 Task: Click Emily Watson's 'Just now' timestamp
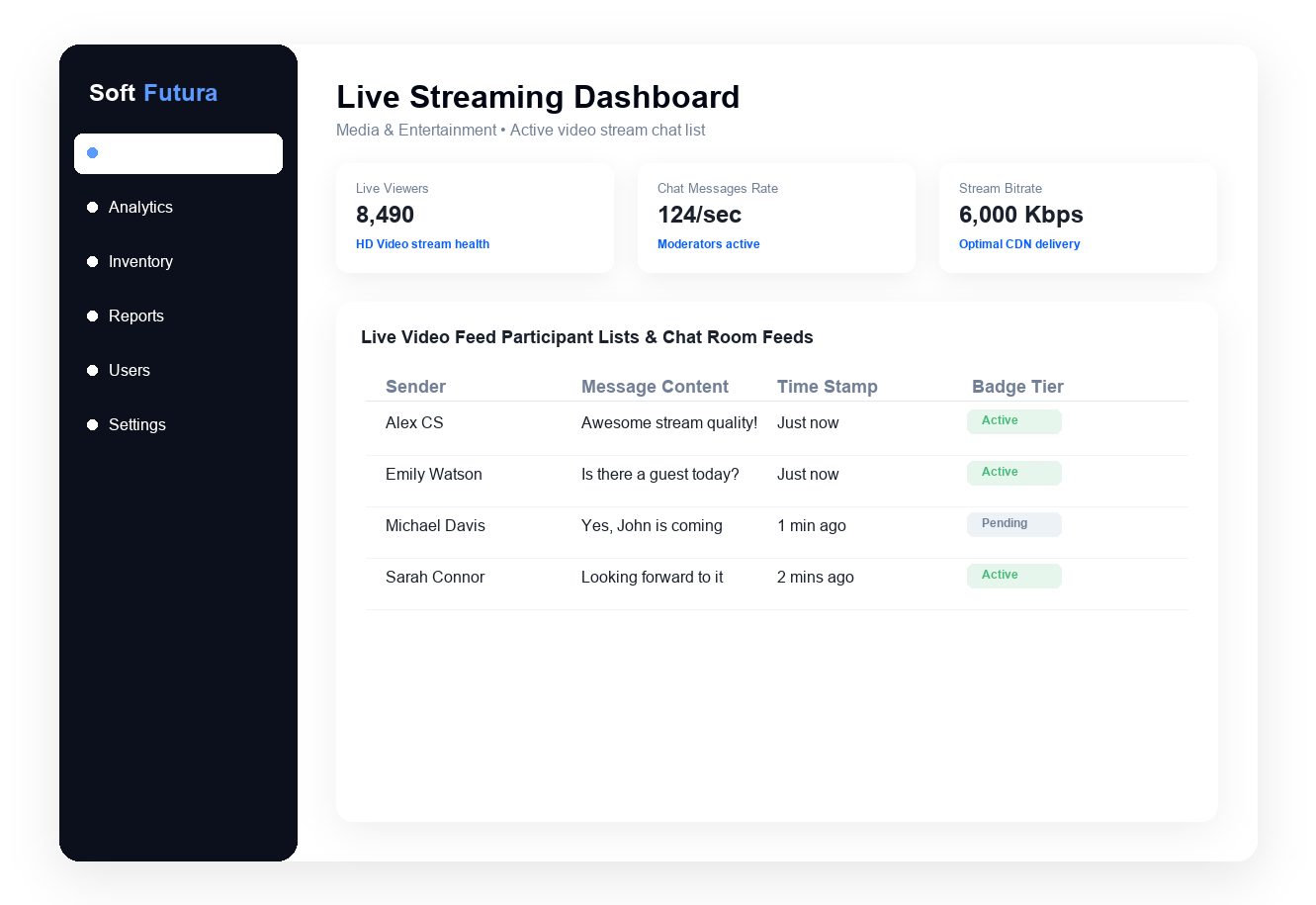point(808,474)
